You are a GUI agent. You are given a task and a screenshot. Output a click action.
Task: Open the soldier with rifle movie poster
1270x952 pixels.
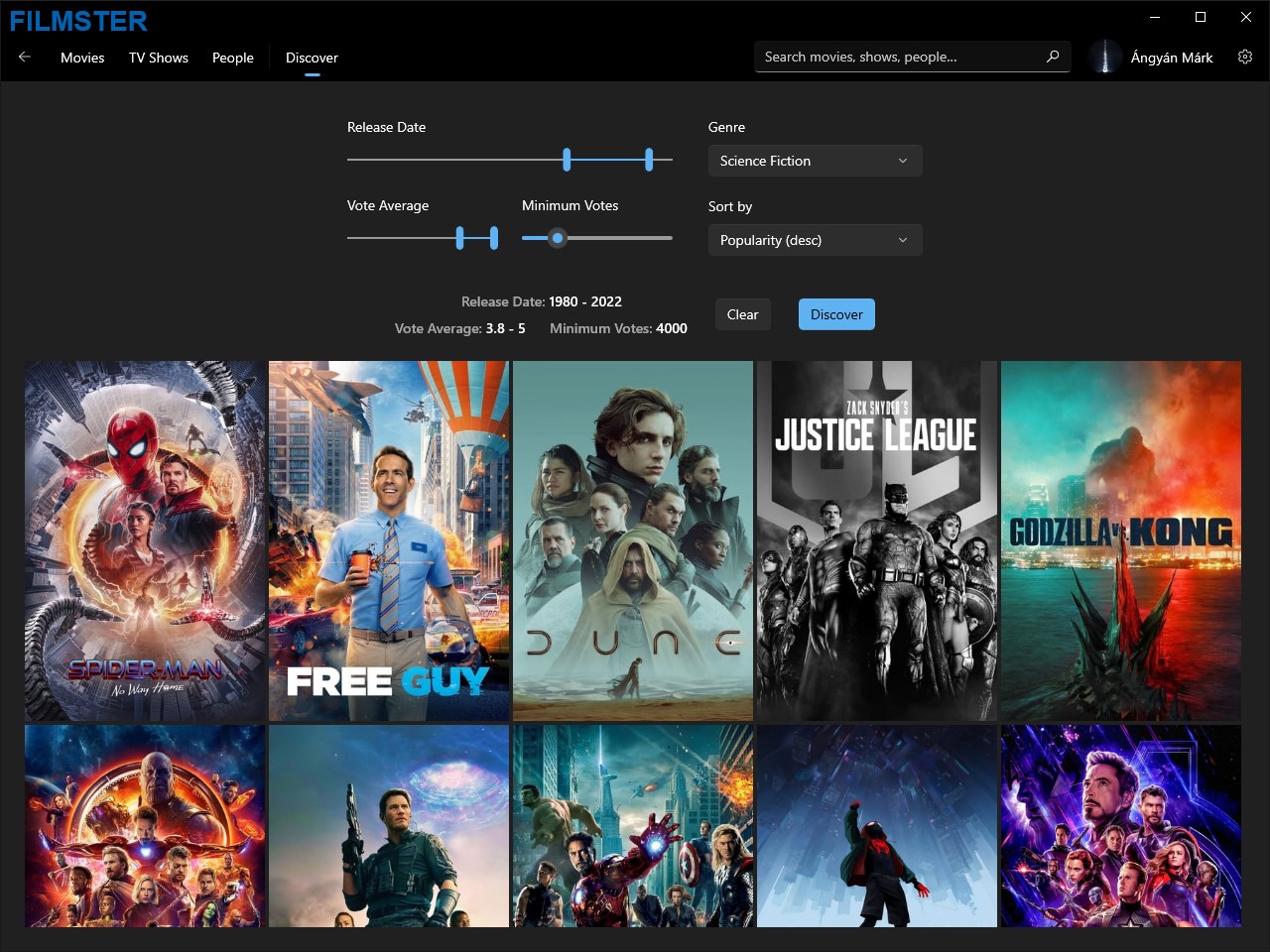tap(389, 826)
